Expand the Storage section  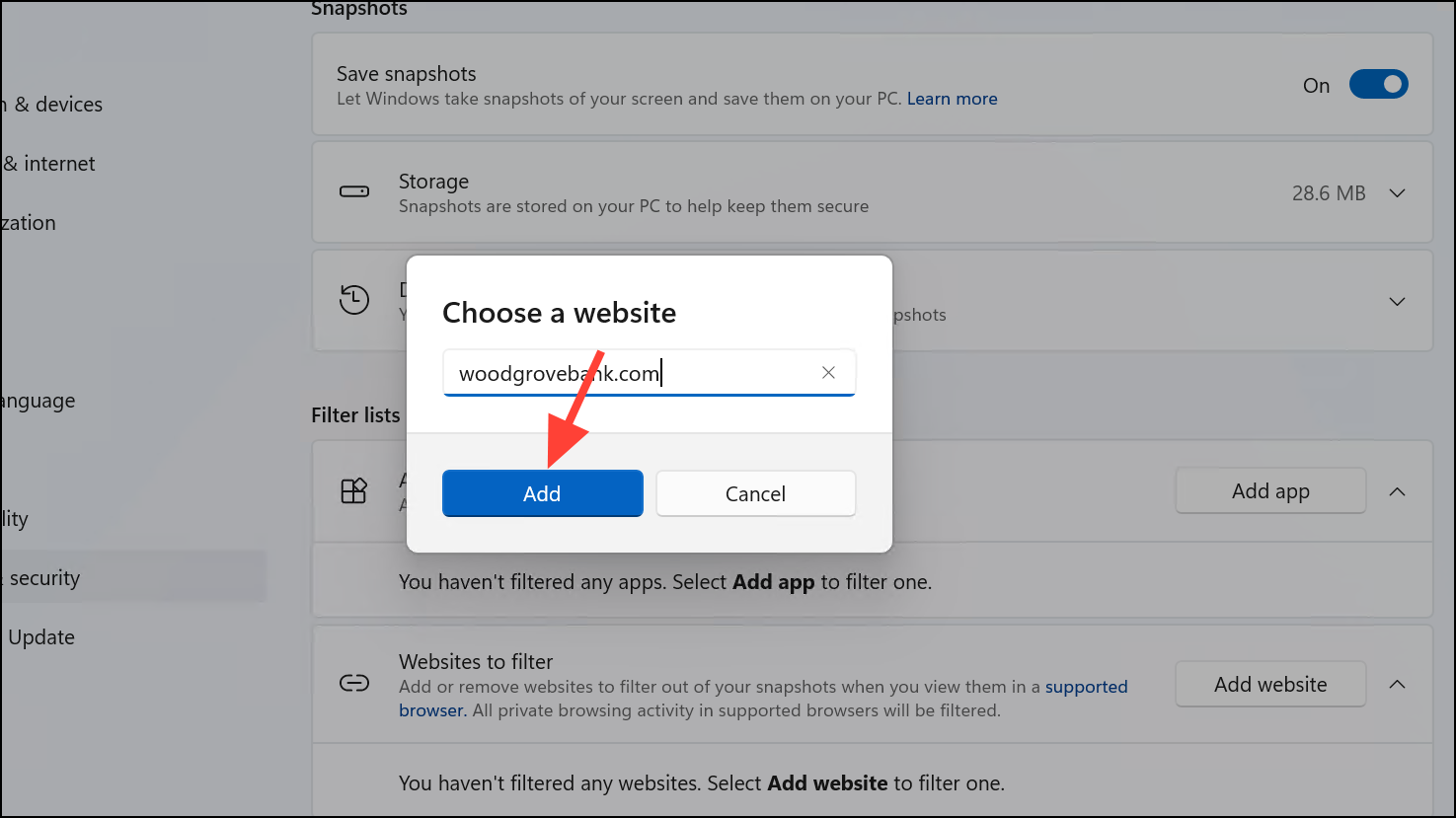click(x=1398, y=192)
